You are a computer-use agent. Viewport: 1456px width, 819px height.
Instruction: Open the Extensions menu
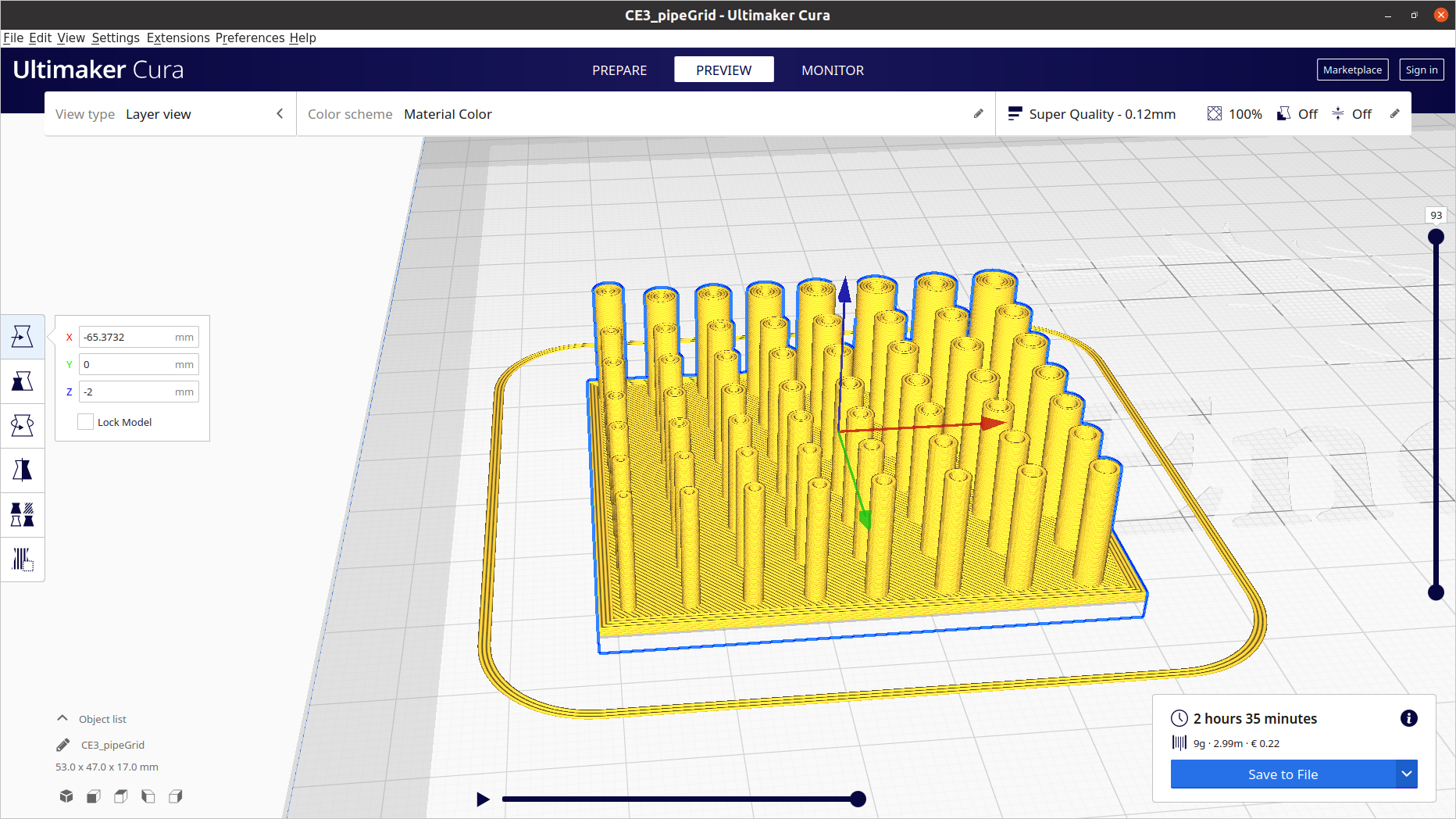tap(178, 38)
